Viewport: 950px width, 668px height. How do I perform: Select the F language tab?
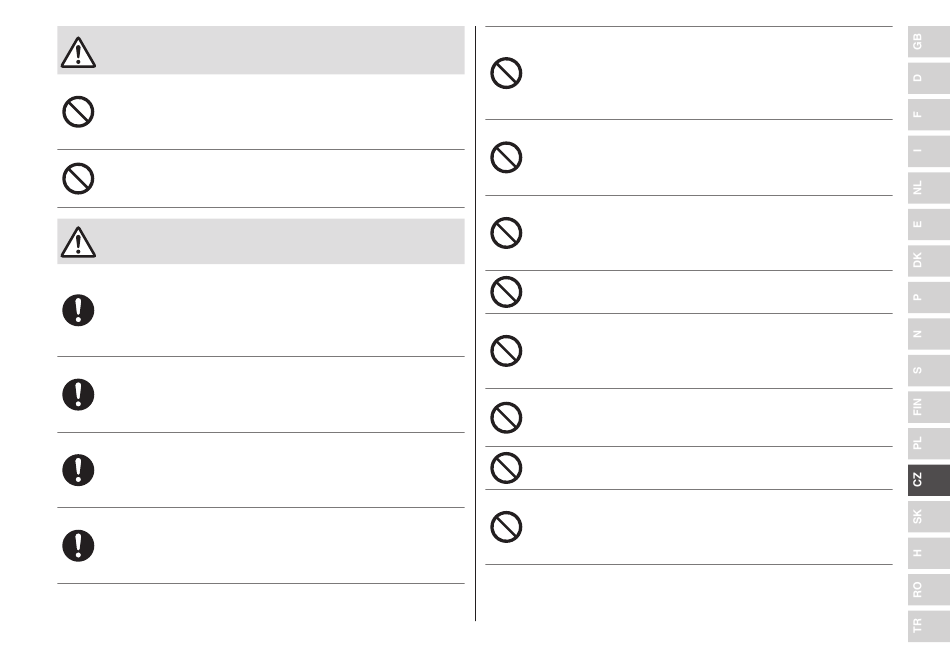pos(929,114)
